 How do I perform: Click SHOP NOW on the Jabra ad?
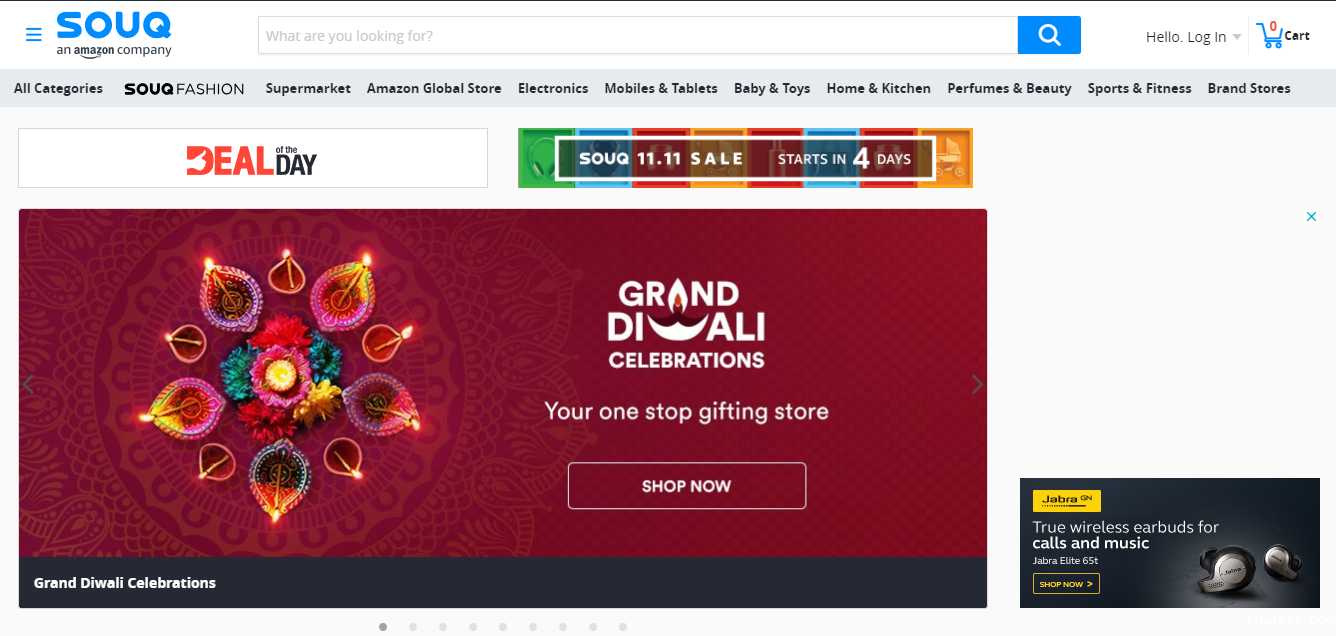pyautogui.click(x=1066, y=584)
